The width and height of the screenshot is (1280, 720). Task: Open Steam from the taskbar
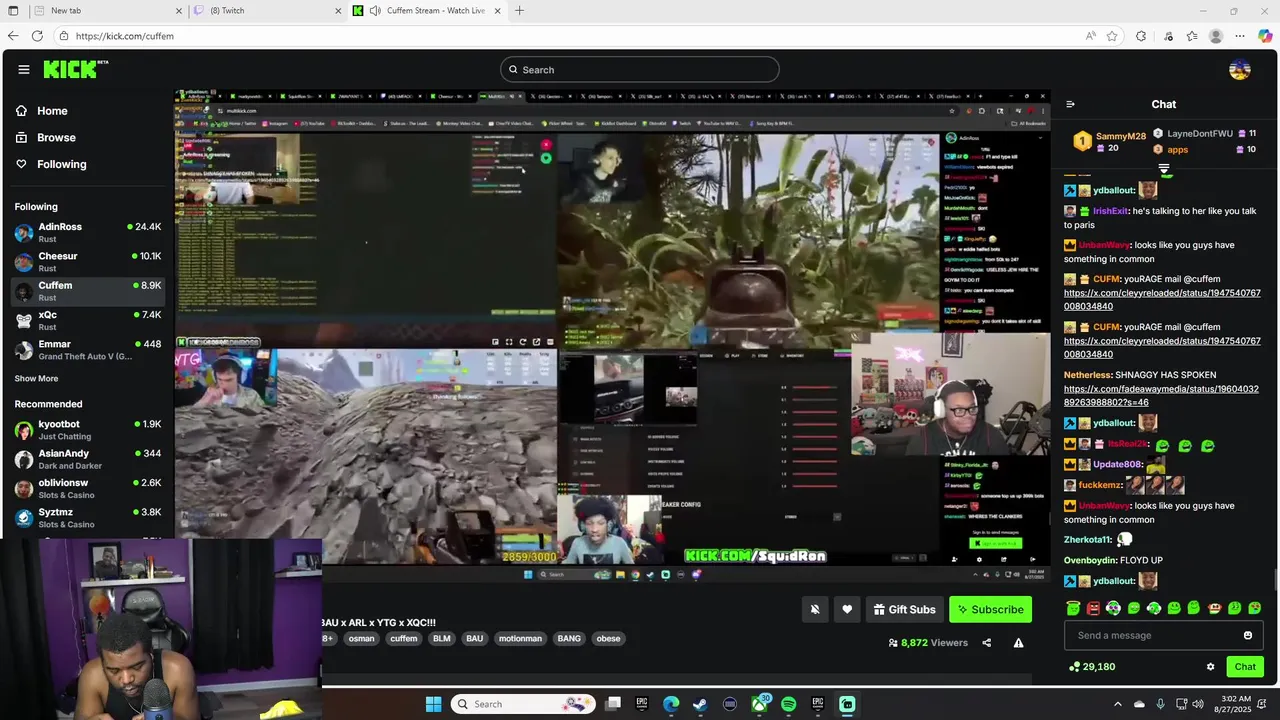tap(700, 704)
